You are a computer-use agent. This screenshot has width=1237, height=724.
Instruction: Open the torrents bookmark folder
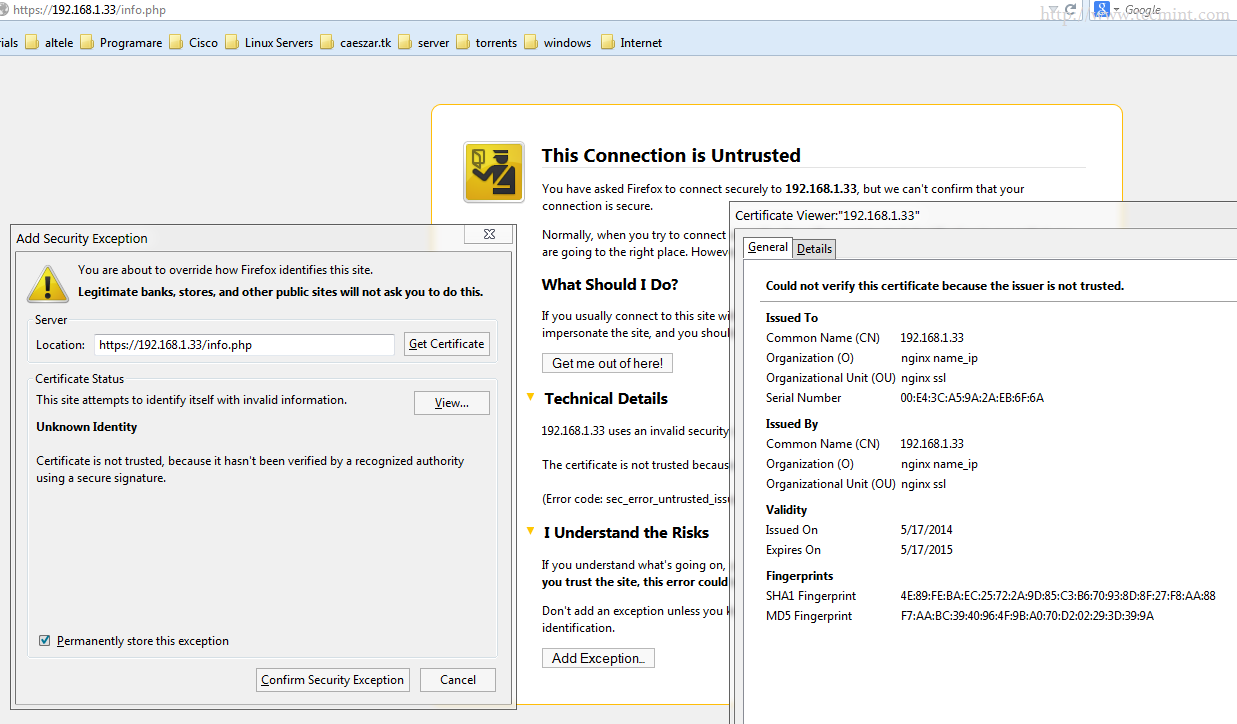tap(486, 43)
